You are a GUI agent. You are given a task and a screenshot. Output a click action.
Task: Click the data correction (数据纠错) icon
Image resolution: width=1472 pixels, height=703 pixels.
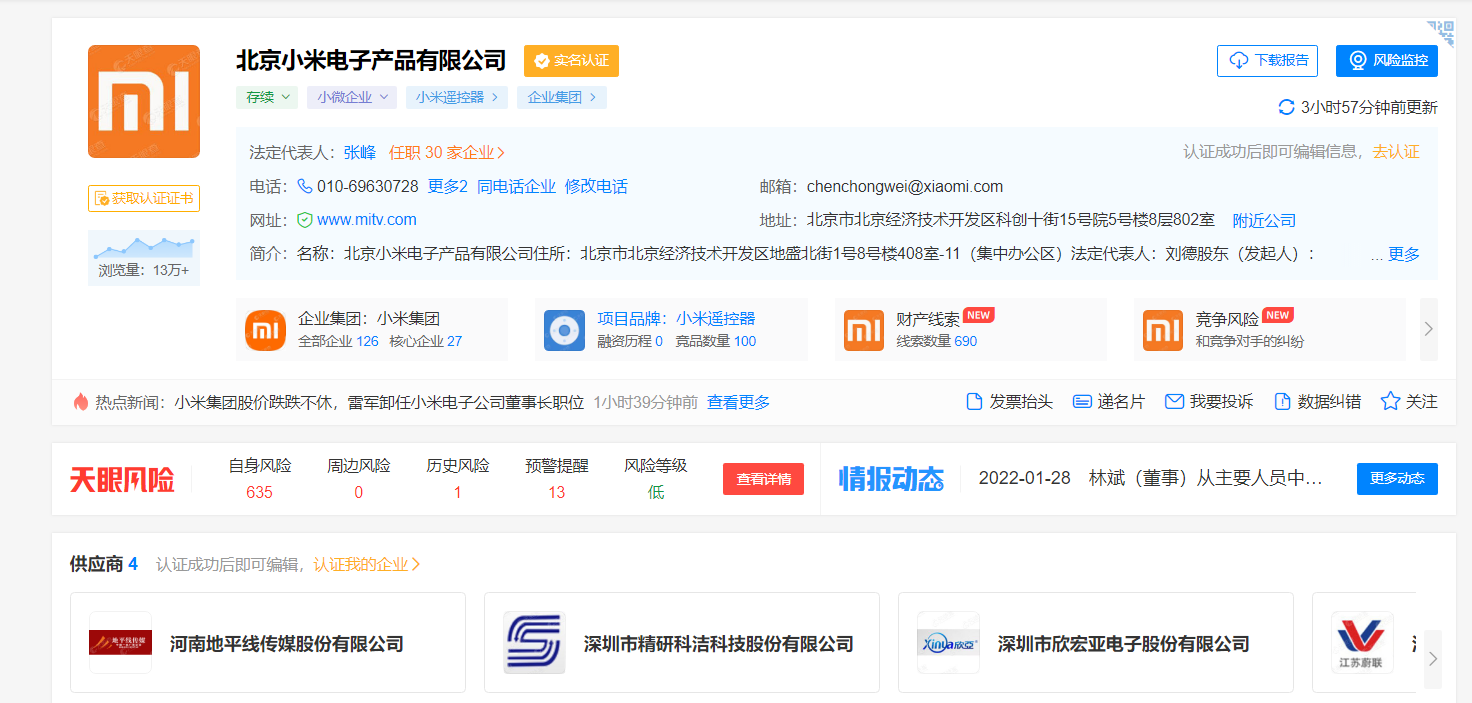pos(1283,402)
